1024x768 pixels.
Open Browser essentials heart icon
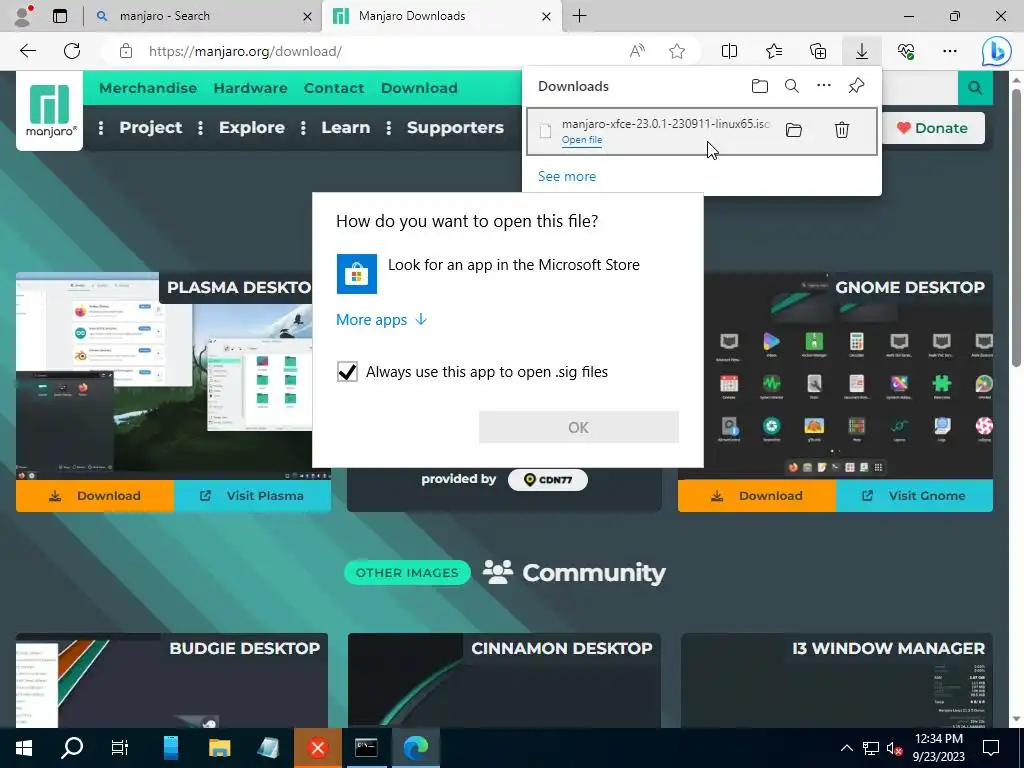[906, 51]
